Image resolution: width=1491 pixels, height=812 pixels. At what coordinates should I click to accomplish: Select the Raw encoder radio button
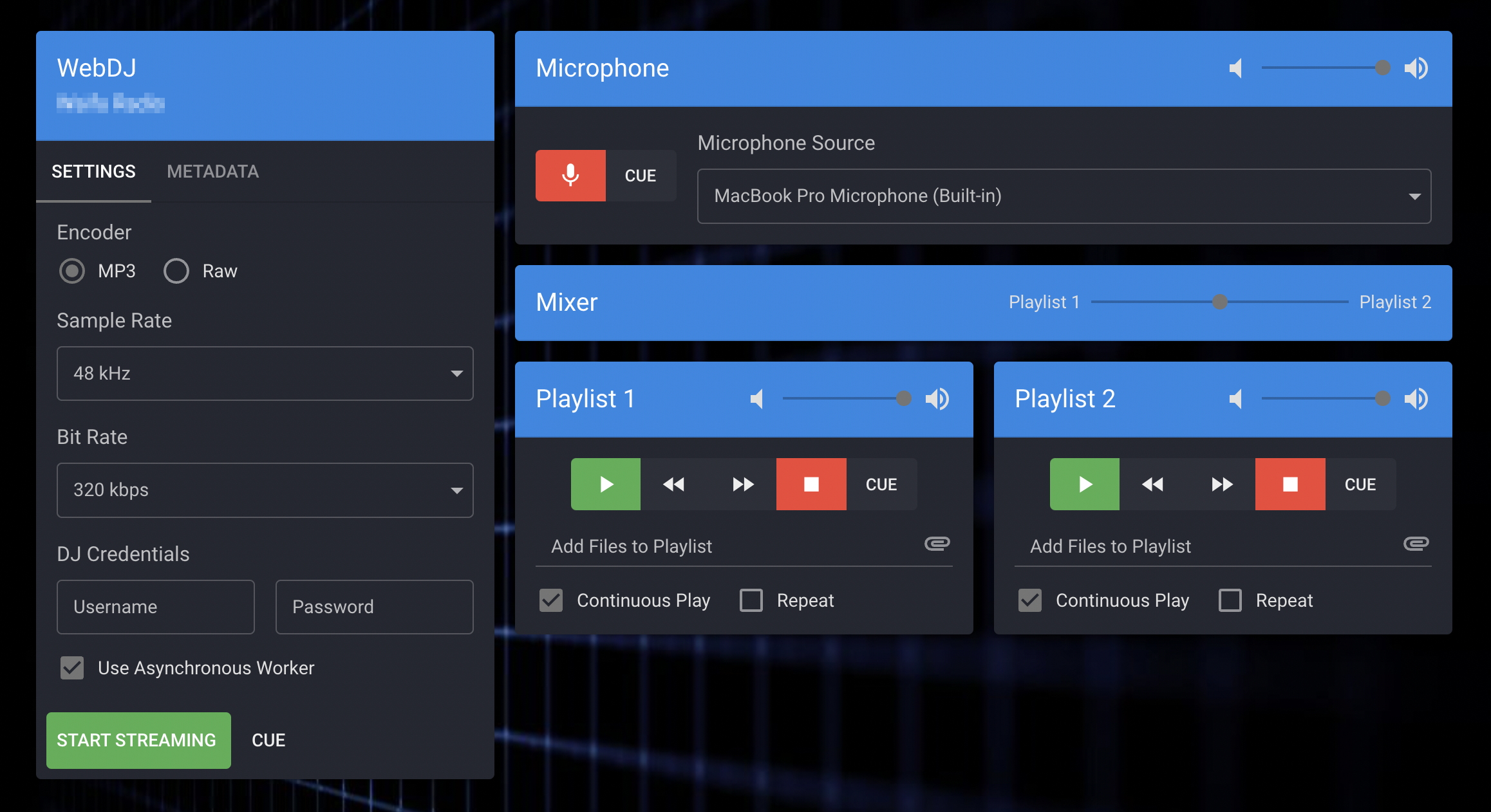point(176,271)
